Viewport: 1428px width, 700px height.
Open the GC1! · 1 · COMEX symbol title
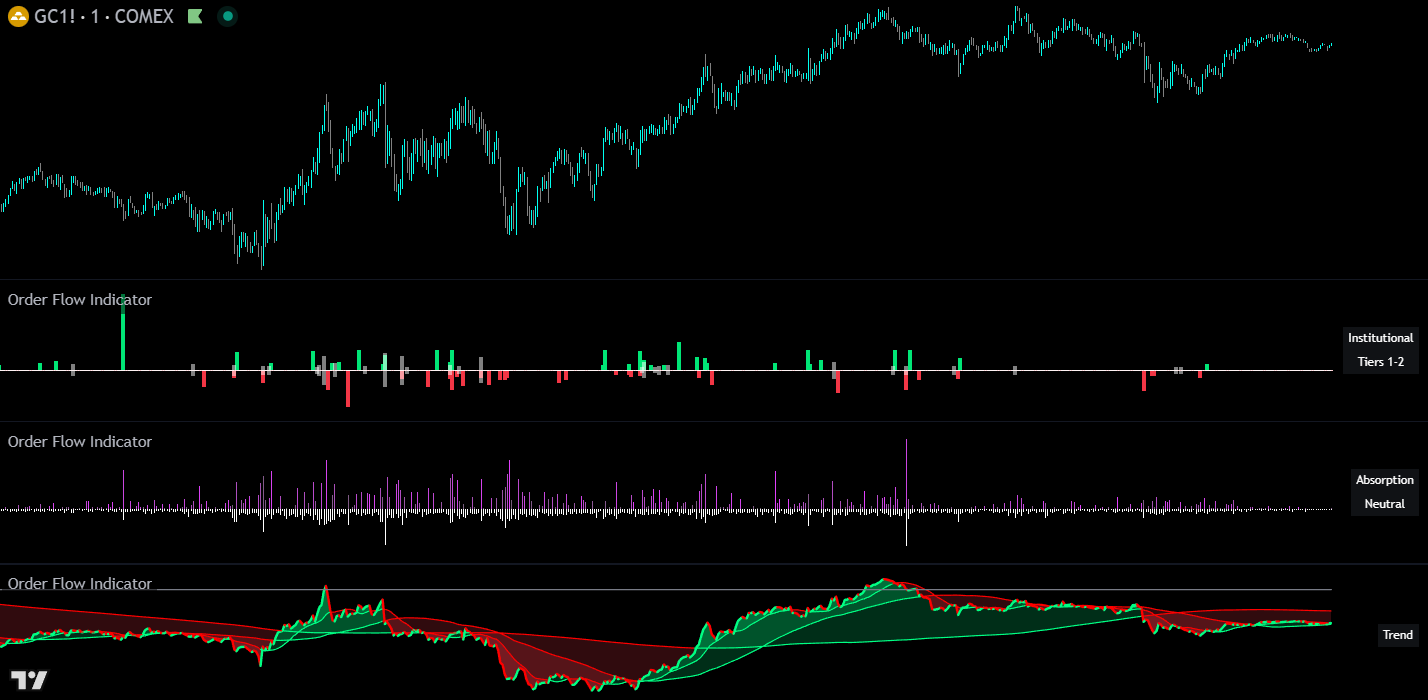103,17
